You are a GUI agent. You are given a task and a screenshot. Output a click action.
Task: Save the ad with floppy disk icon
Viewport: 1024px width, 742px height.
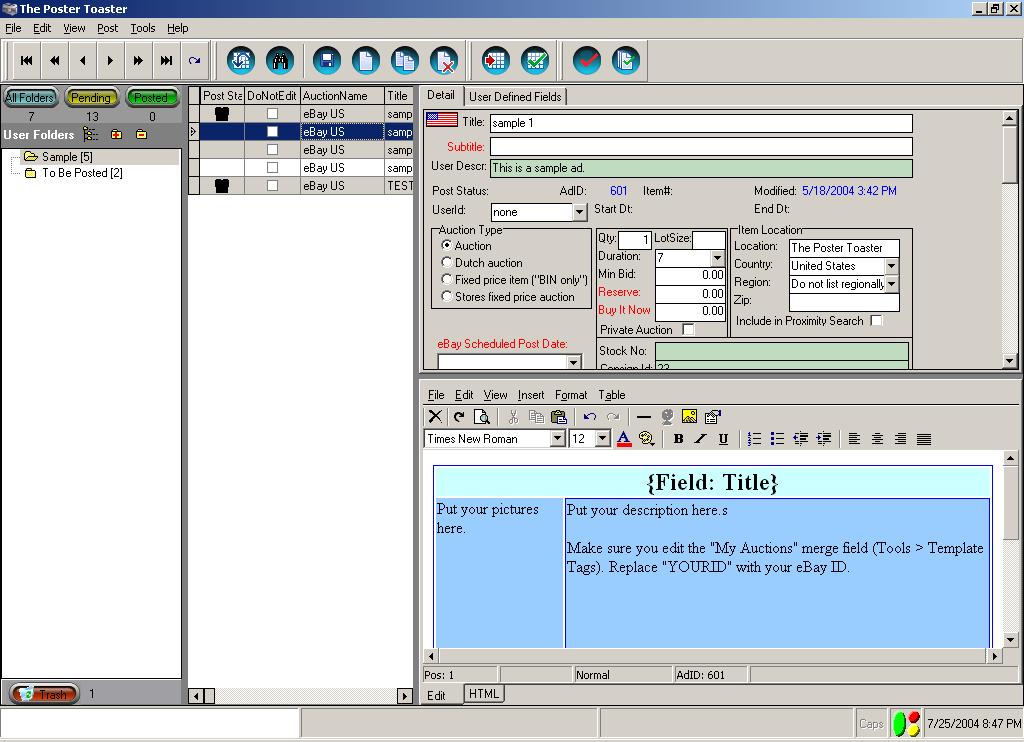327,61
